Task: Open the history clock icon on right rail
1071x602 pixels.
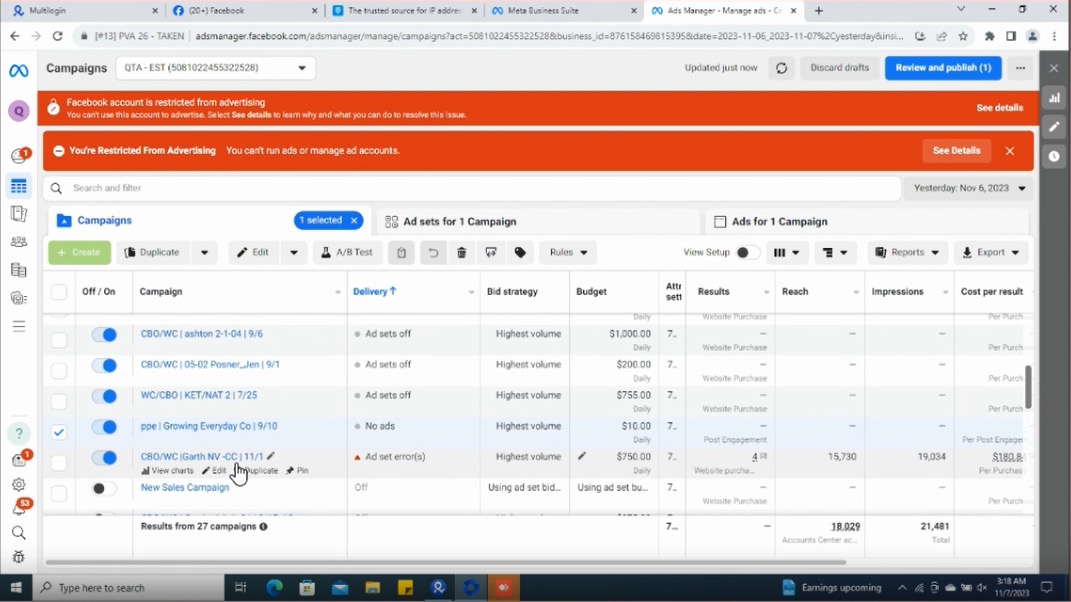Action: pos(1055,156)
